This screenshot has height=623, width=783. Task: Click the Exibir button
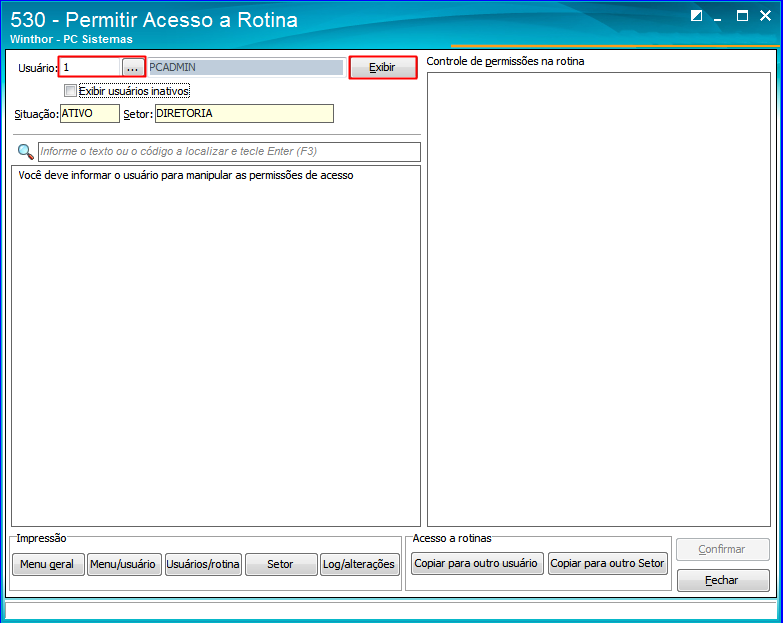click(383, 67)
